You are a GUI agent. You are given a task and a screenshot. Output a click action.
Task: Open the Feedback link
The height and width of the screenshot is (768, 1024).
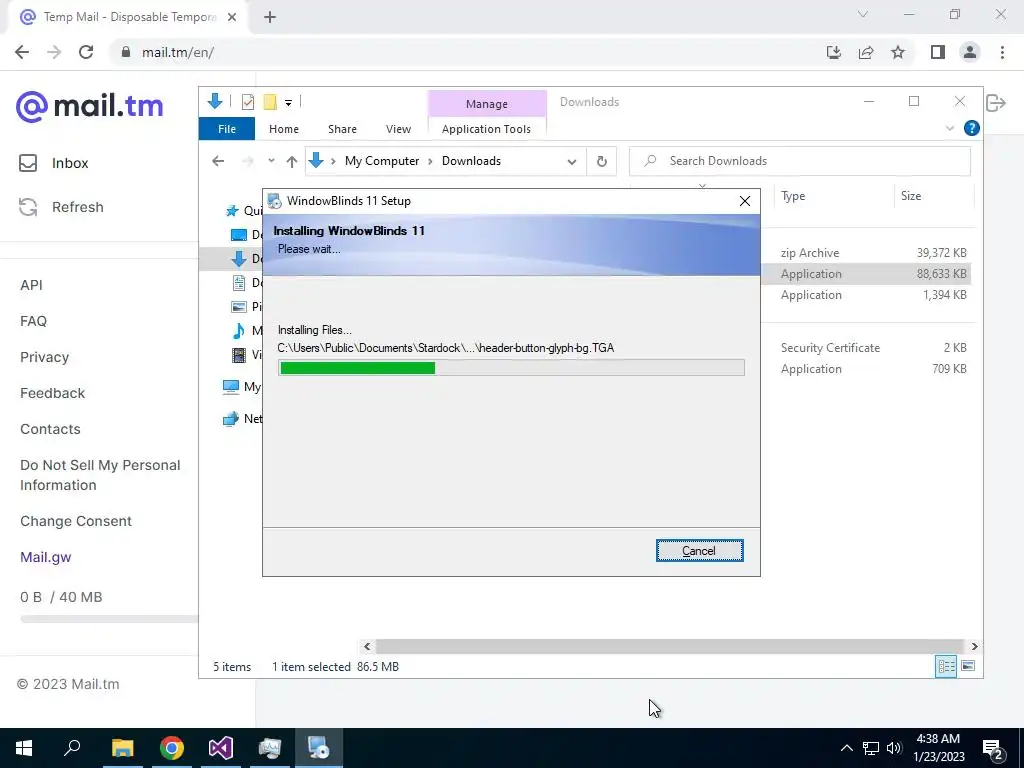[x=52, y=392]
